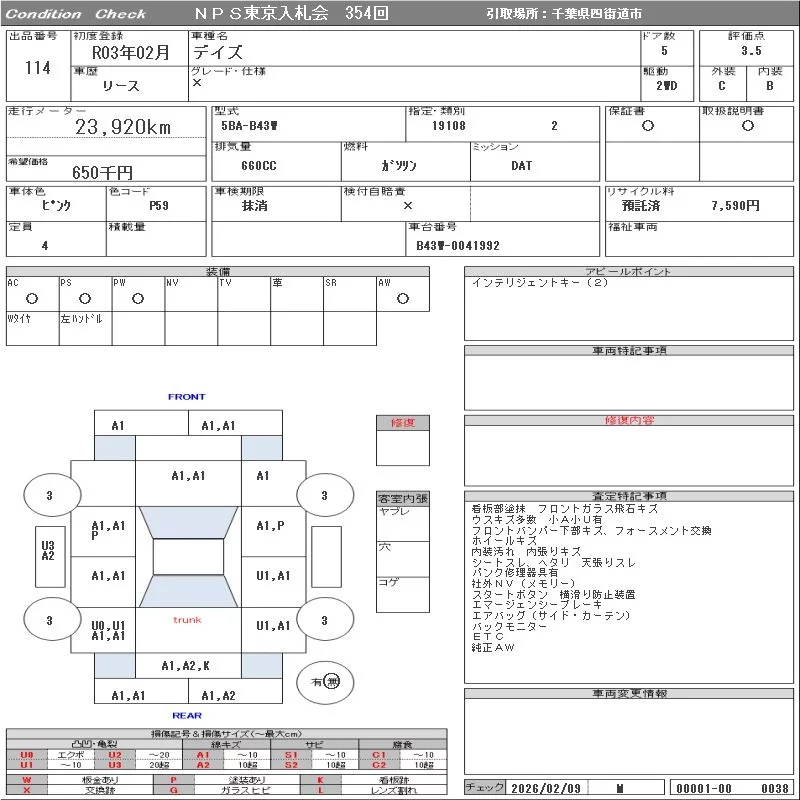Click the circle under 保証書

coord(648,126)
